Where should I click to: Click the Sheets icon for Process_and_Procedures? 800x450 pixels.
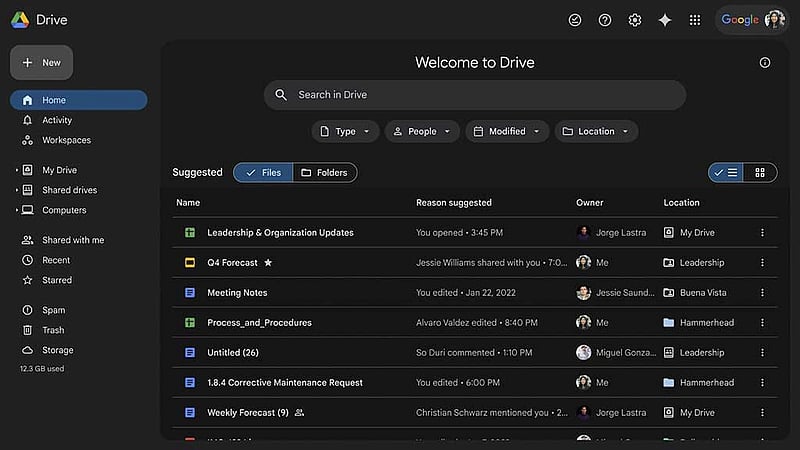190,323
